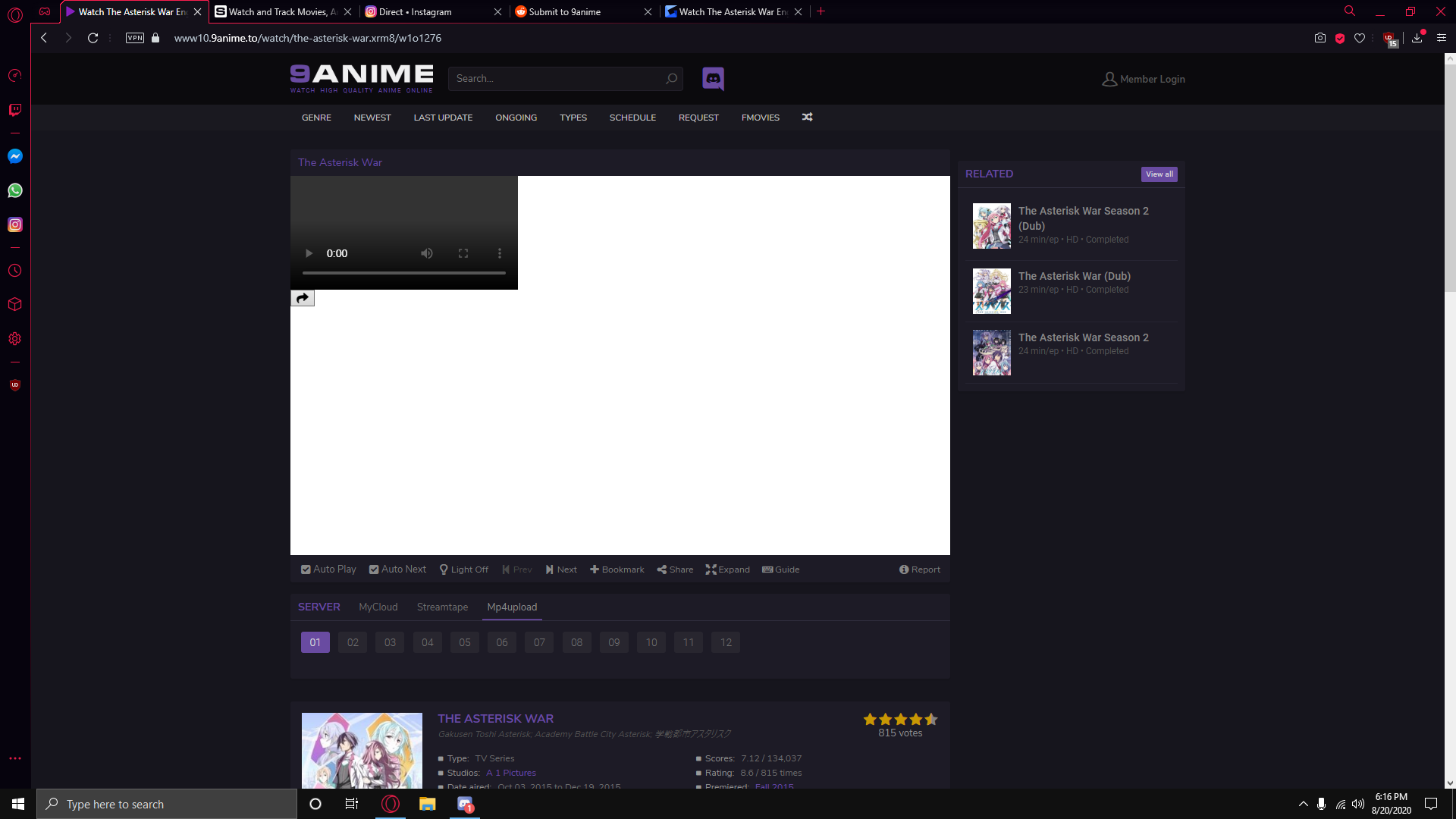Viewport: 1456px width, 819px height.
Task: Switch to the MyCloud server tab
Action: (378, 607)
